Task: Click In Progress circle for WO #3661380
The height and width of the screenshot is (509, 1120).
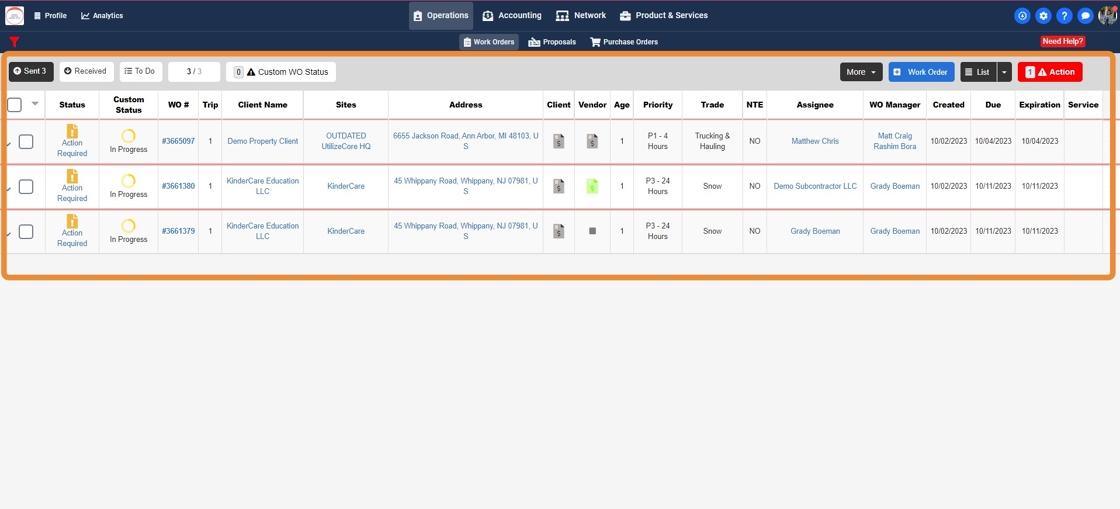Action: [x=129, y=181]
